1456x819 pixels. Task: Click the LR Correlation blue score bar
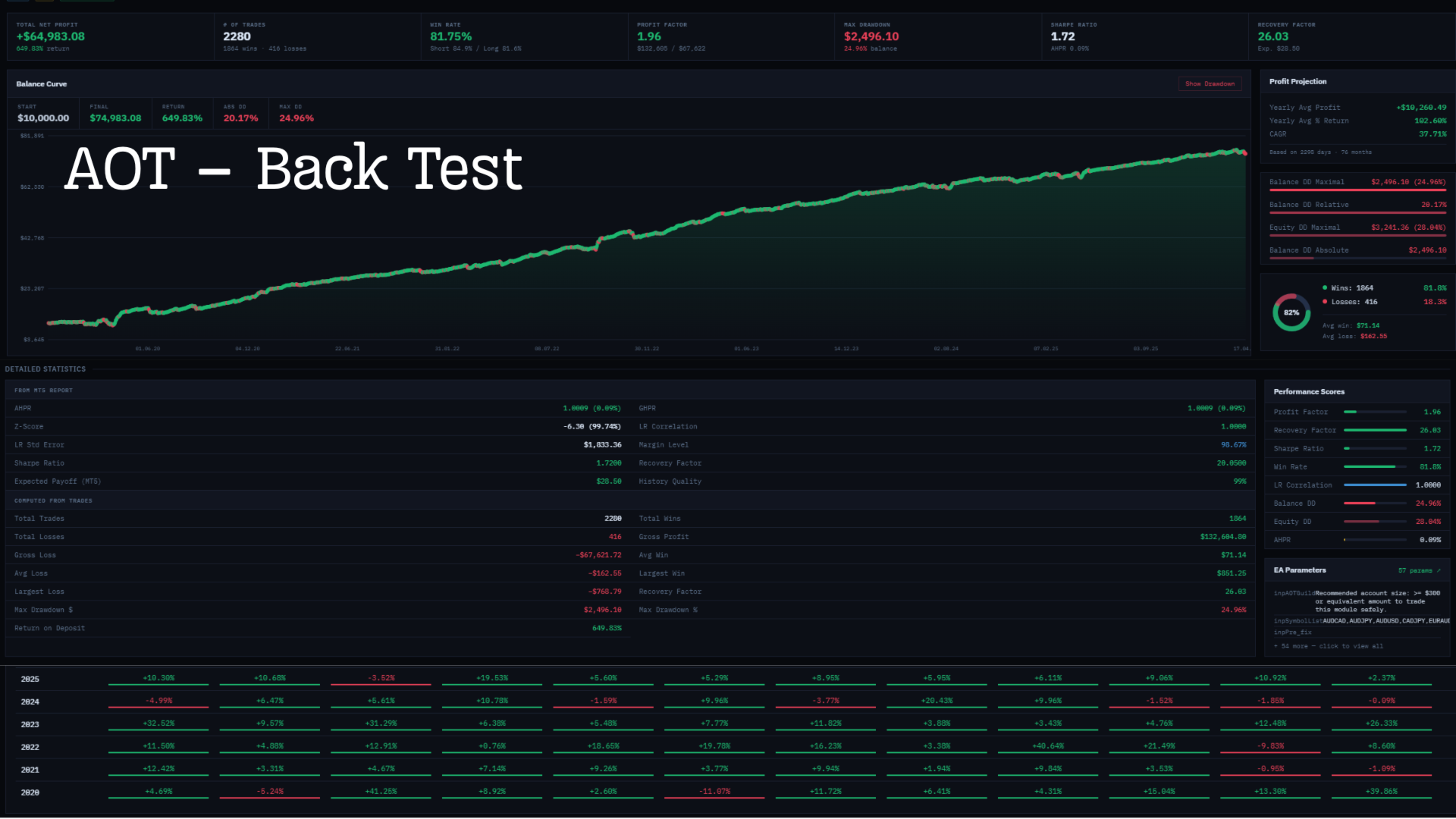(1374, 485)
